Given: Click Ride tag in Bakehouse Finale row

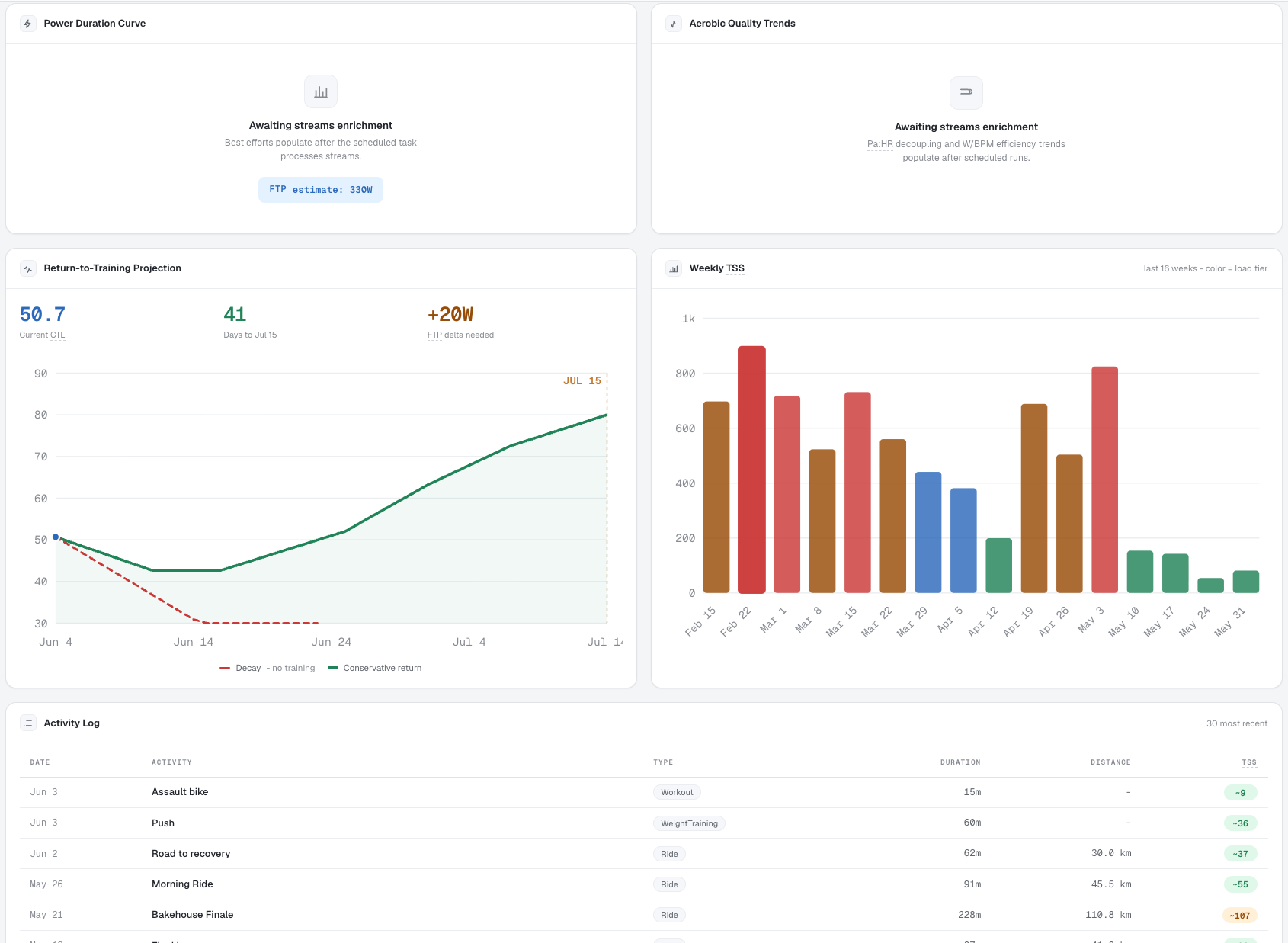Looking at the screenshot, I should point(669,915).
